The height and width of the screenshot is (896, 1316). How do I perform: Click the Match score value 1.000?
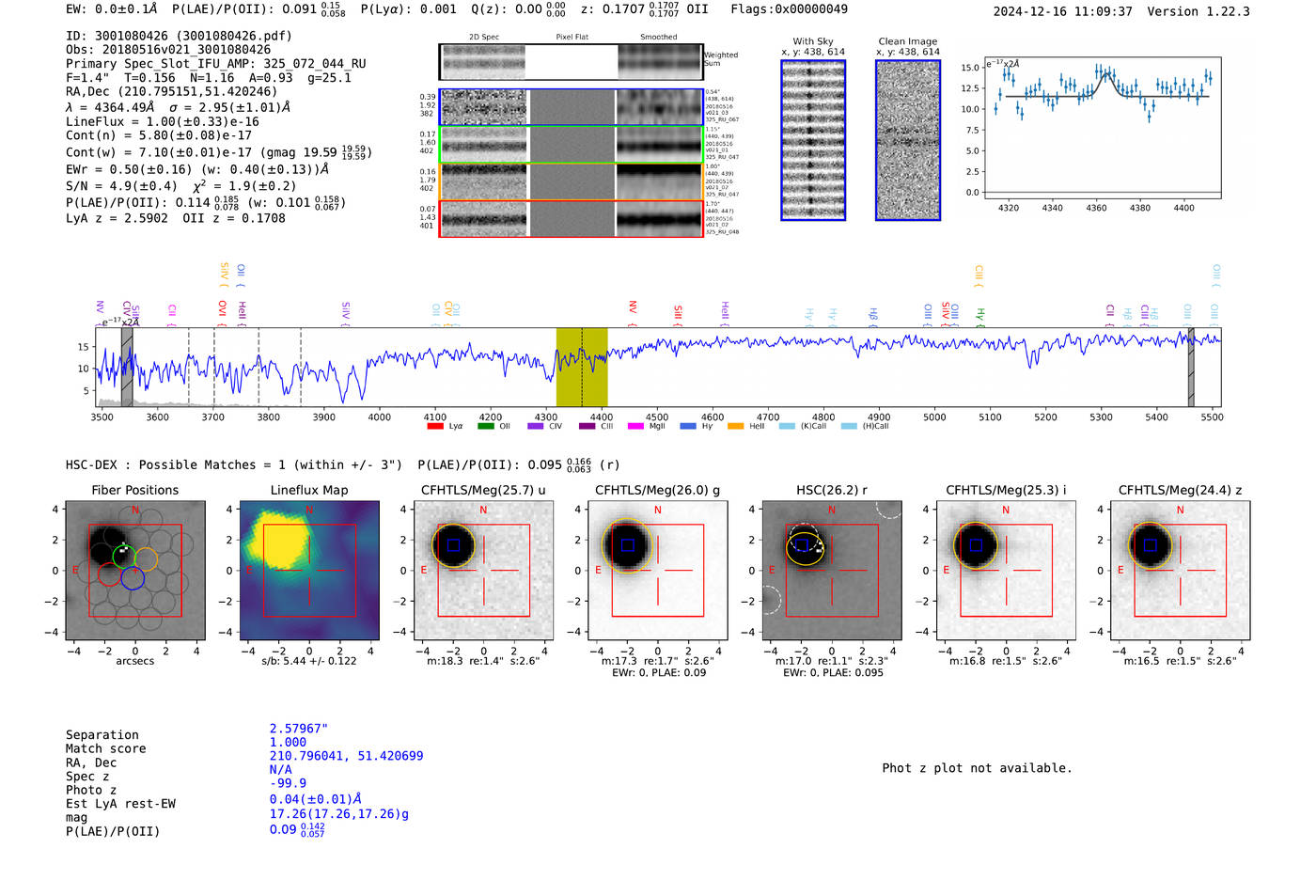(288, 742)
